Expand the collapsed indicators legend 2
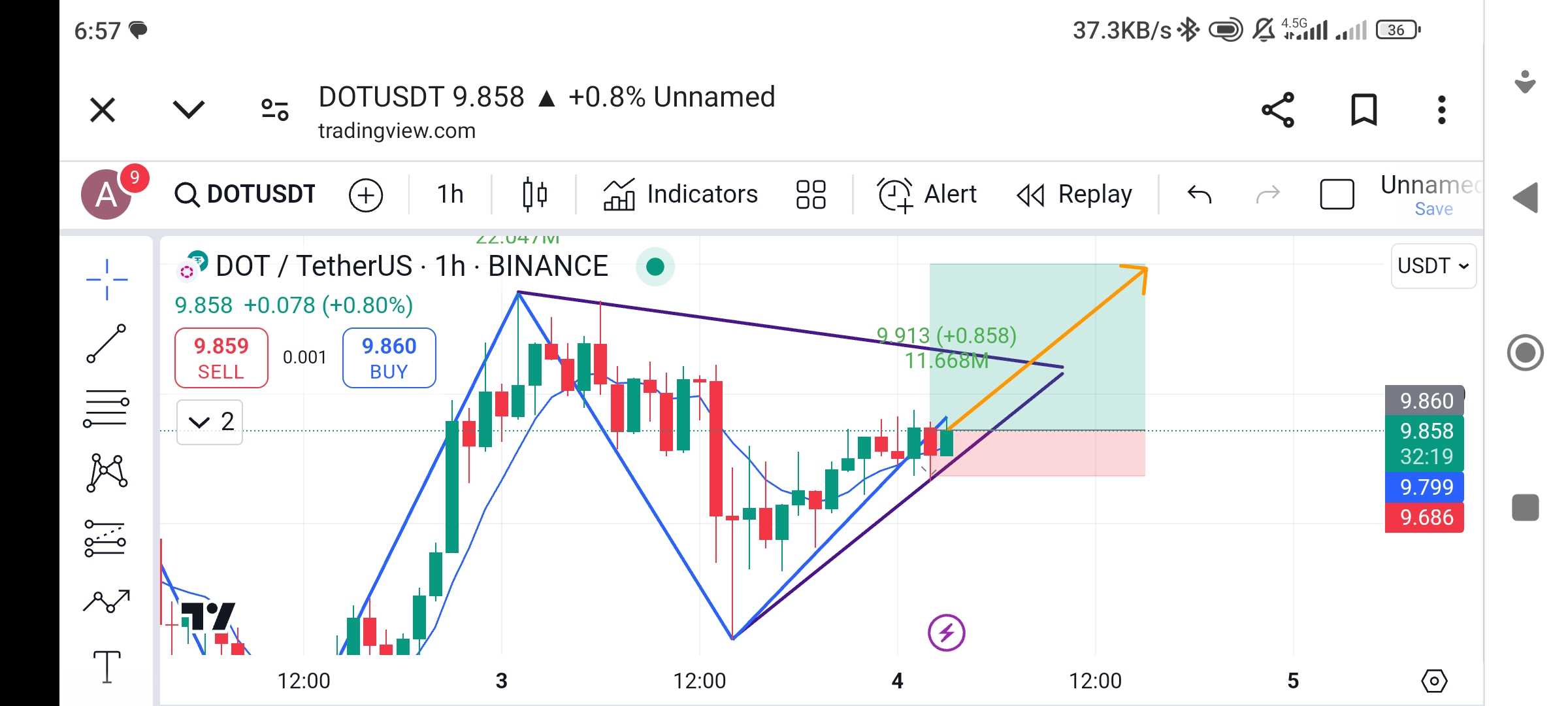1568x706 pixels. coord(210,422)
